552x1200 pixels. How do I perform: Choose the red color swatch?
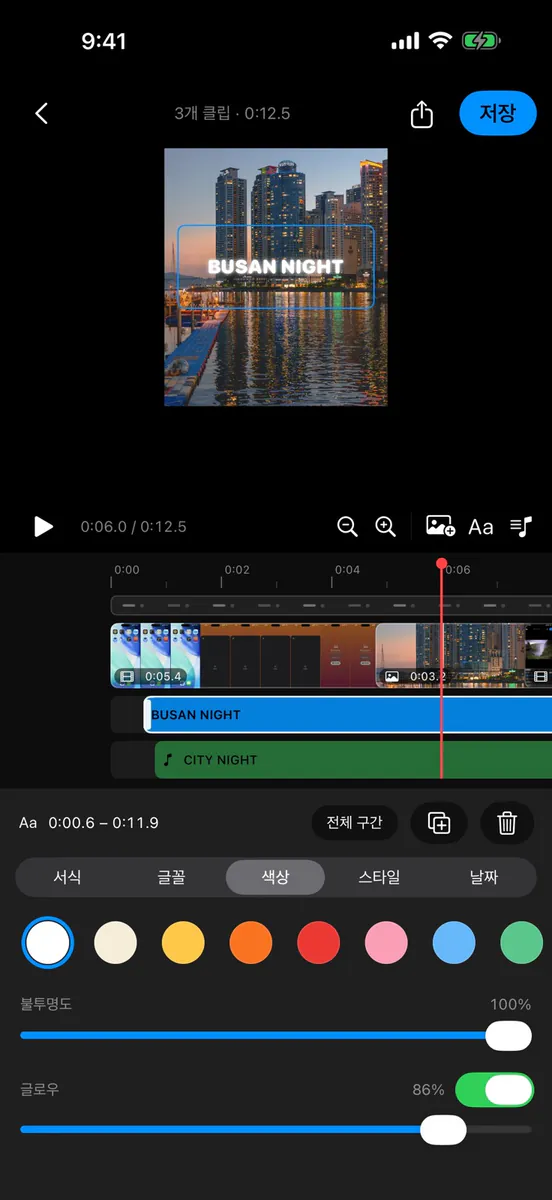[x=318, y=943]
